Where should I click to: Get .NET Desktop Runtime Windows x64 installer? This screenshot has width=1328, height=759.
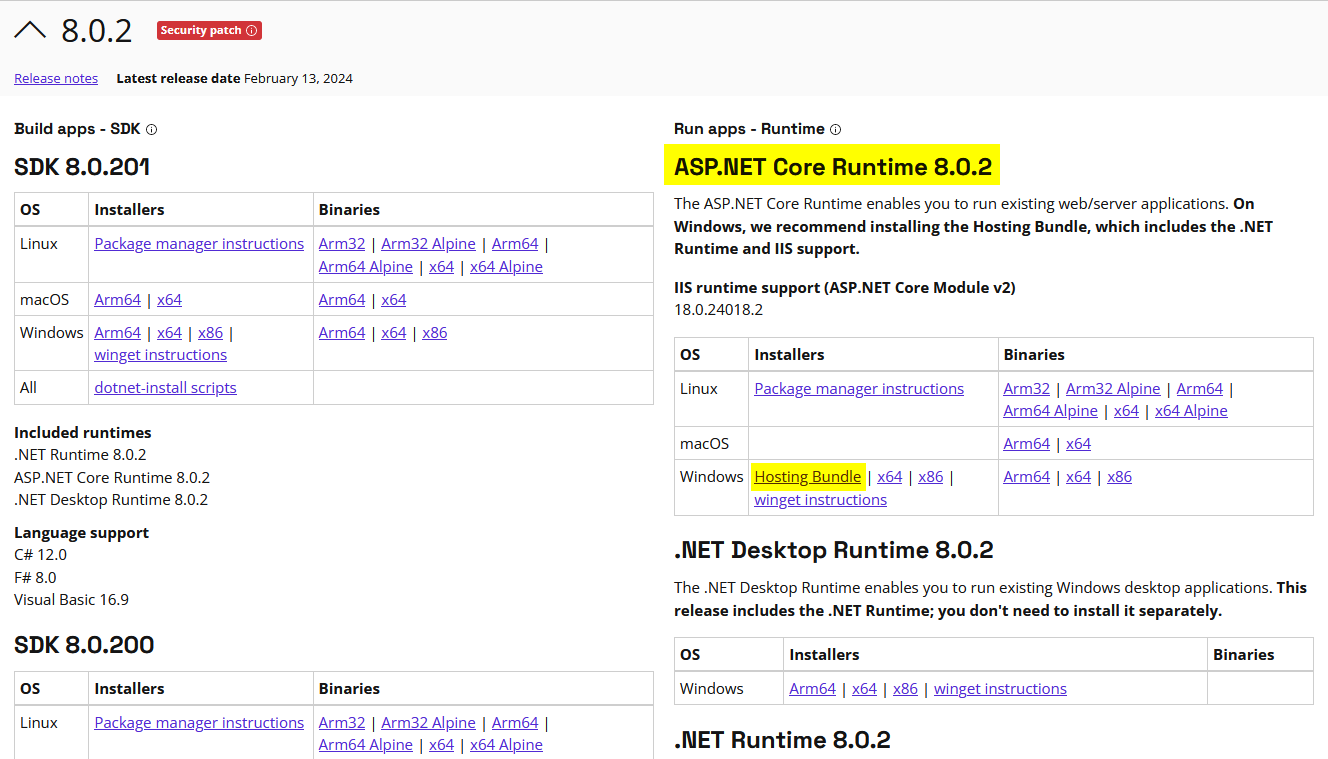pos(864,689)
